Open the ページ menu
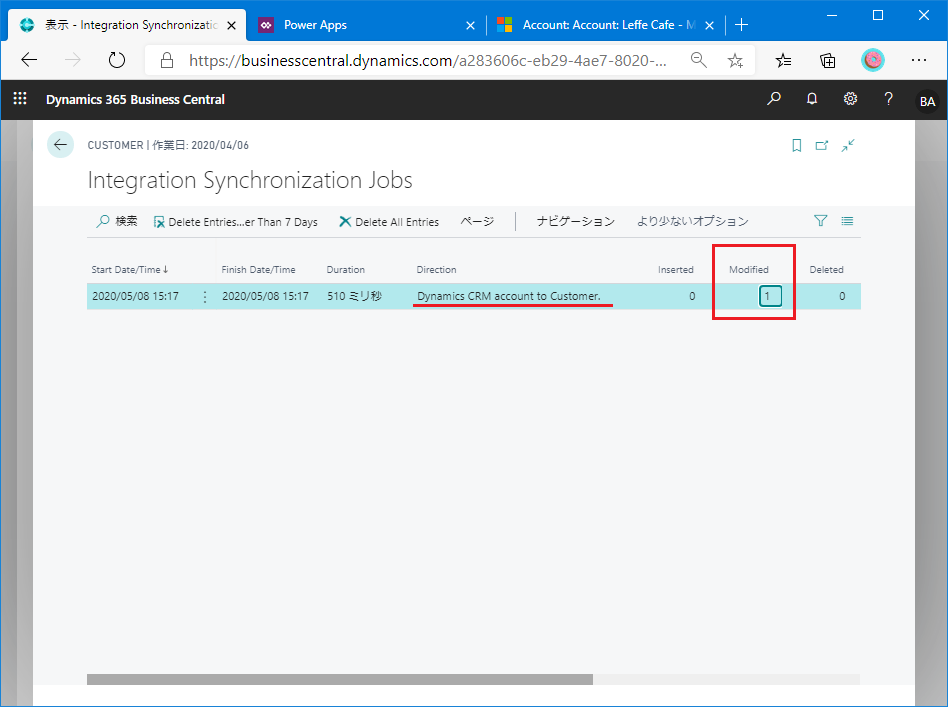Image resolution: width=948 pixels, height=707 pixels. pos(477,221)
